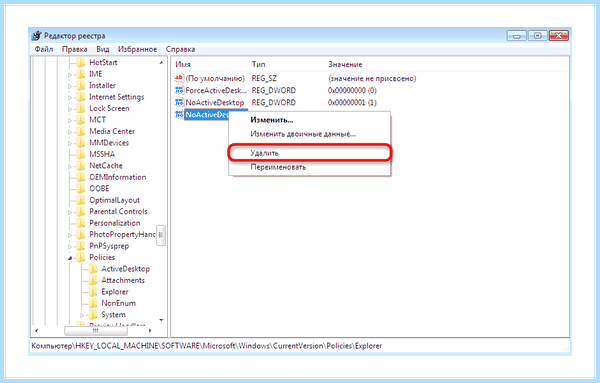Collapse the Policies tree node
600x383 pixels.
[x=70, y=258]
